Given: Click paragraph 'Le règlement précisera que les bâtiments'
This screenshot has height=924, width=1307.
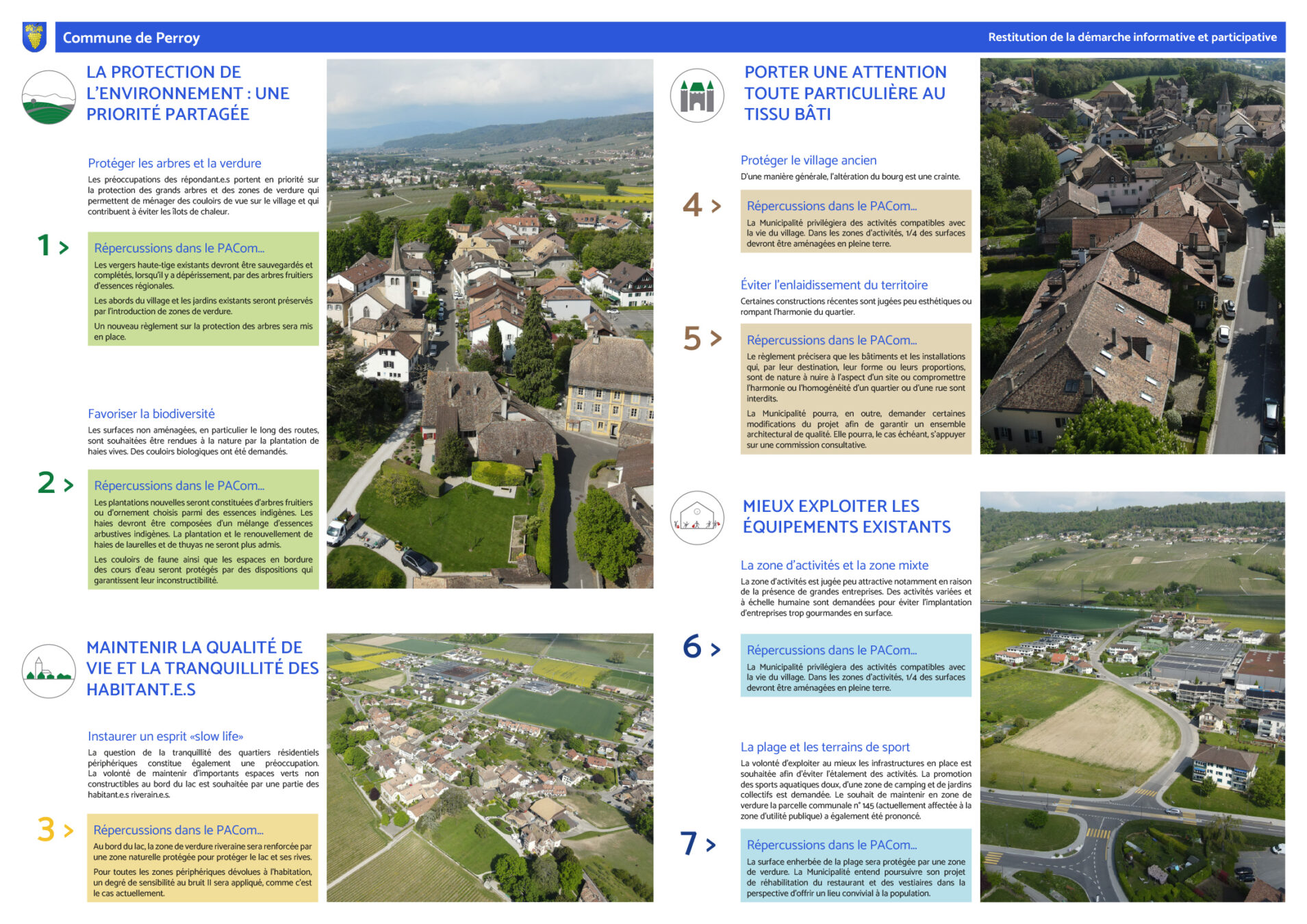Looking at the screenshot, I should [x=856, y=377].
